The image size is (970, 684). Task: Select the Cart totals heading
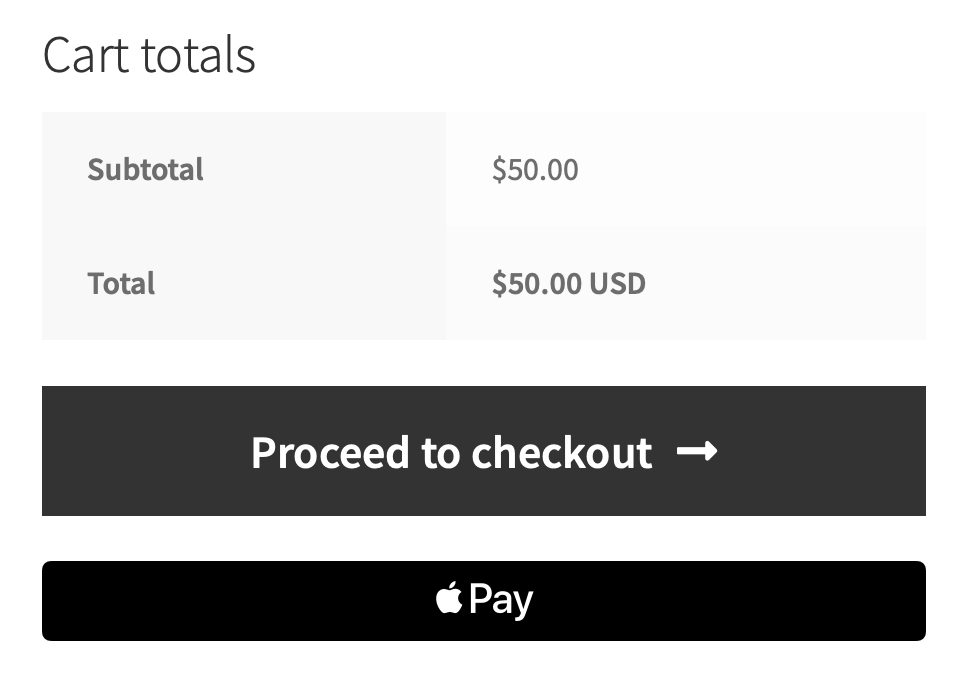point(149,55)
